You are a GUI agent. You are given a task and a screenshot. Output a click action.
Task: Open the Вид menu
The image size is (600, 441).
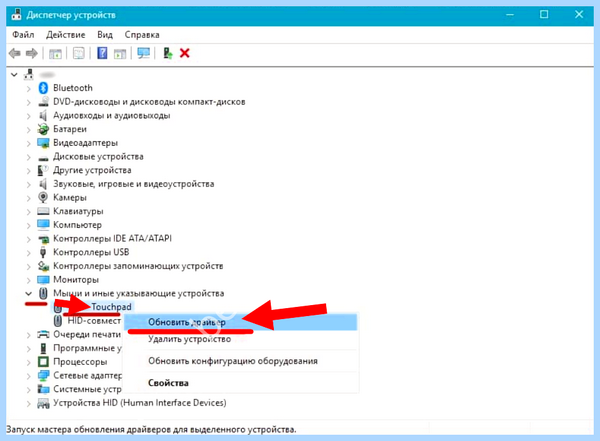point(105,35)
